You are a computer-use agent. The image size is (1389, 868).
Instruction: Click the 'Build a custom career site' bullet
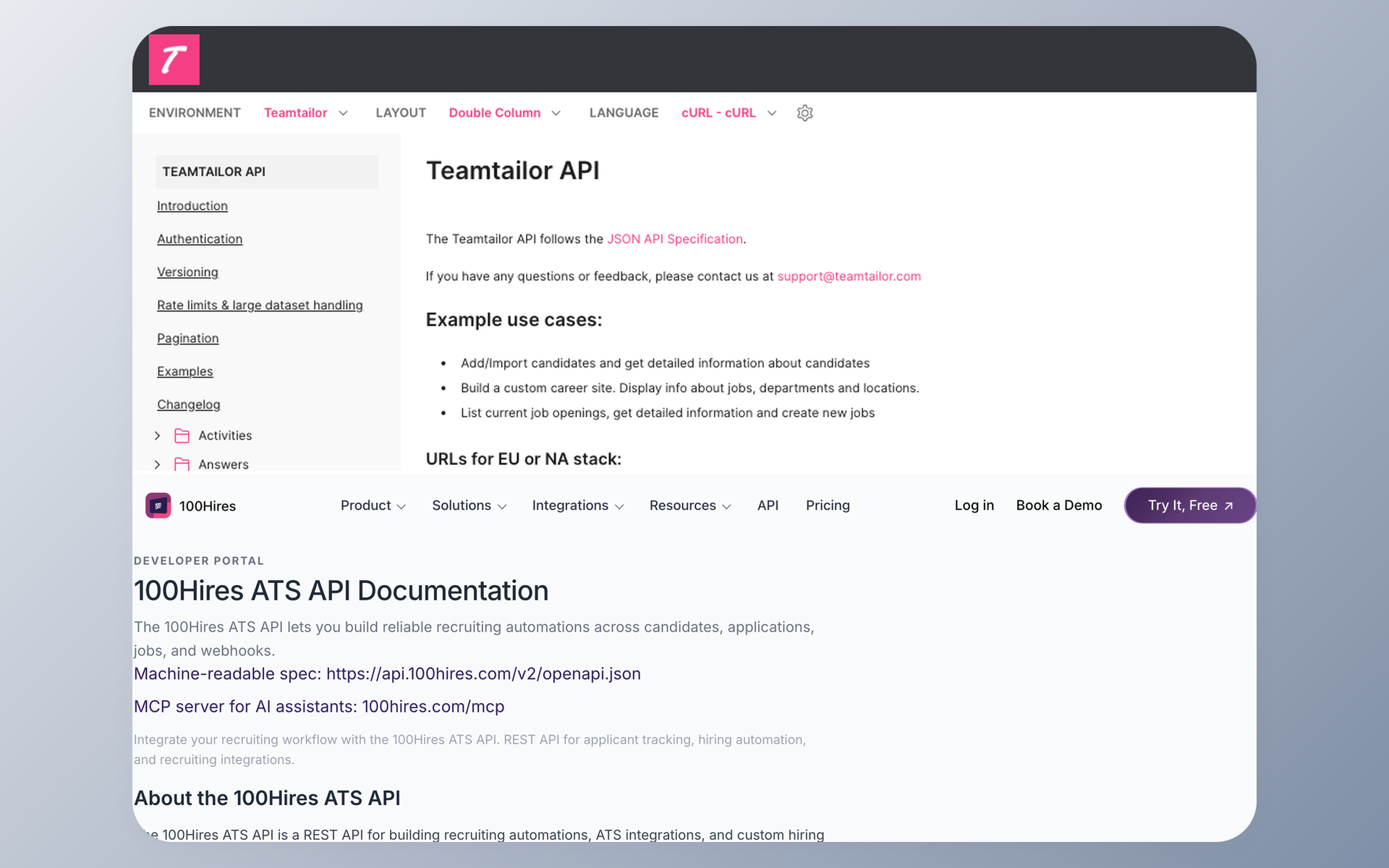click(689, 388)
